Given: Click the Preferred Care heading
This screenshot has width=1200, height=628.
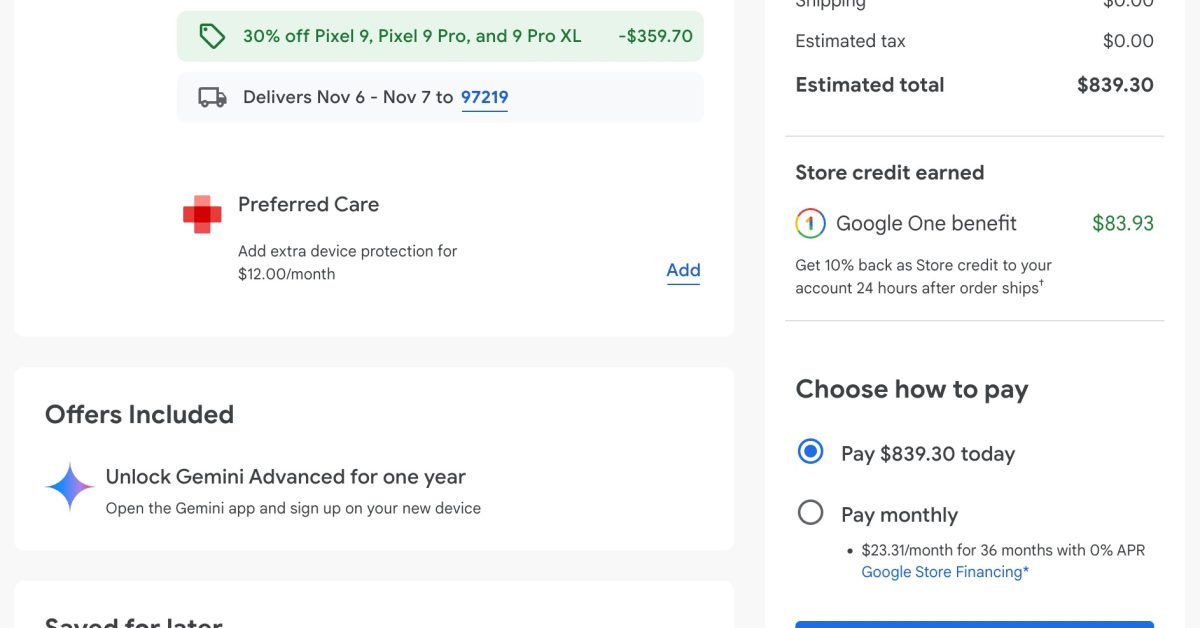Looking at the screenshot, I should [308, 204].
